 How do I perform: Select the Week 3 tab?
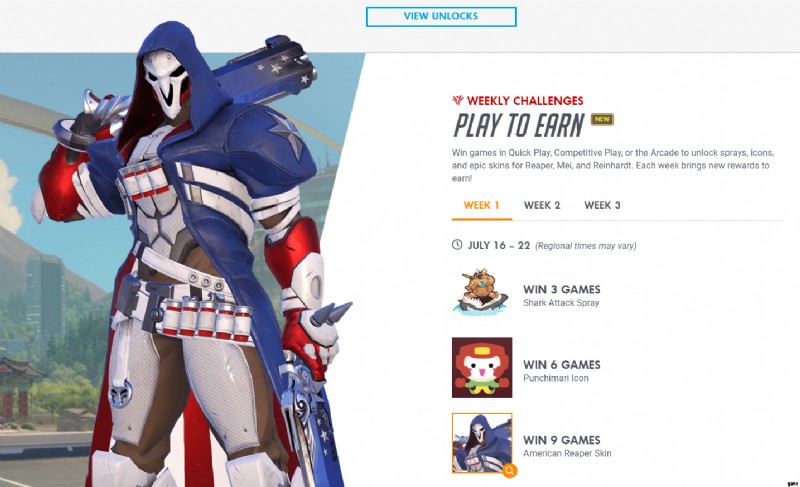(602, 206)
